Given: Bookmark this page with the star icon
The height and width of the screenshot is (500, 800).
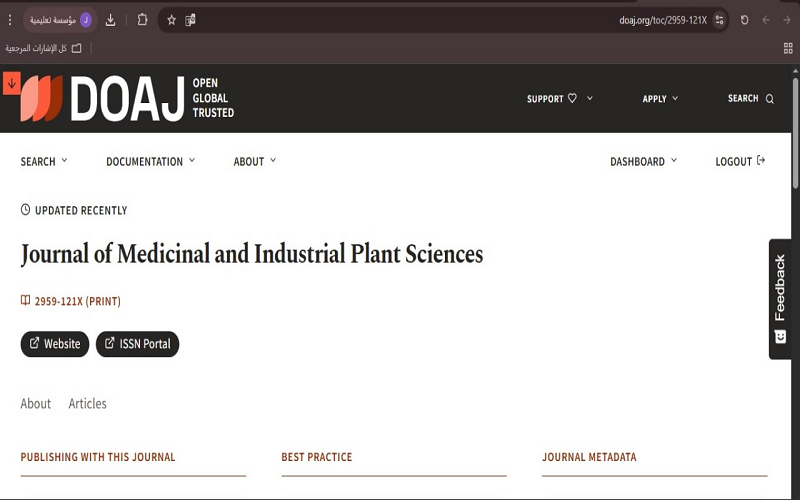Looking at the screenshot, I should [171, 20].
